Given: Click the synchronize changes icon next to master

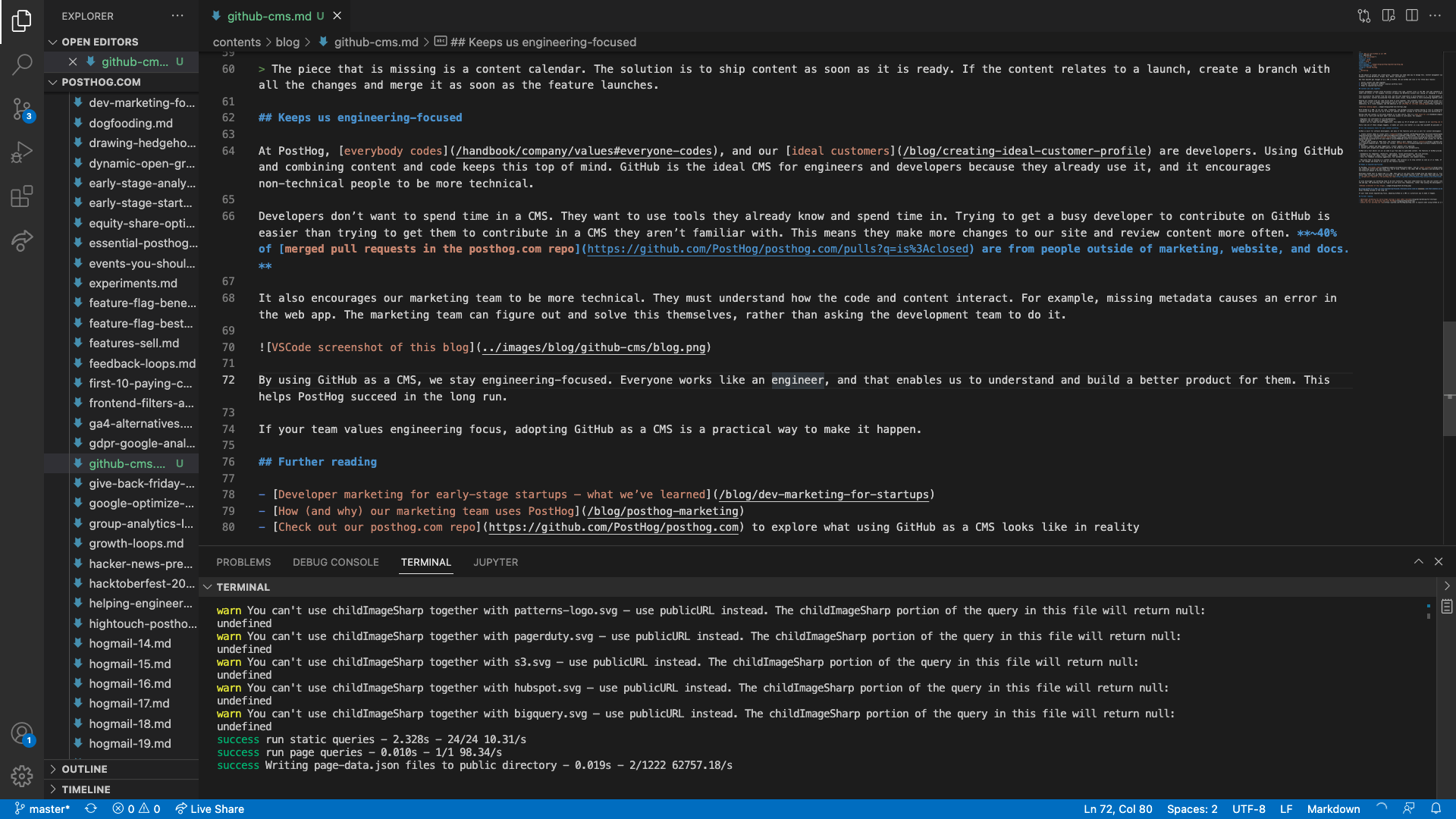Looking at the screenshot, I should pos(90,808).
